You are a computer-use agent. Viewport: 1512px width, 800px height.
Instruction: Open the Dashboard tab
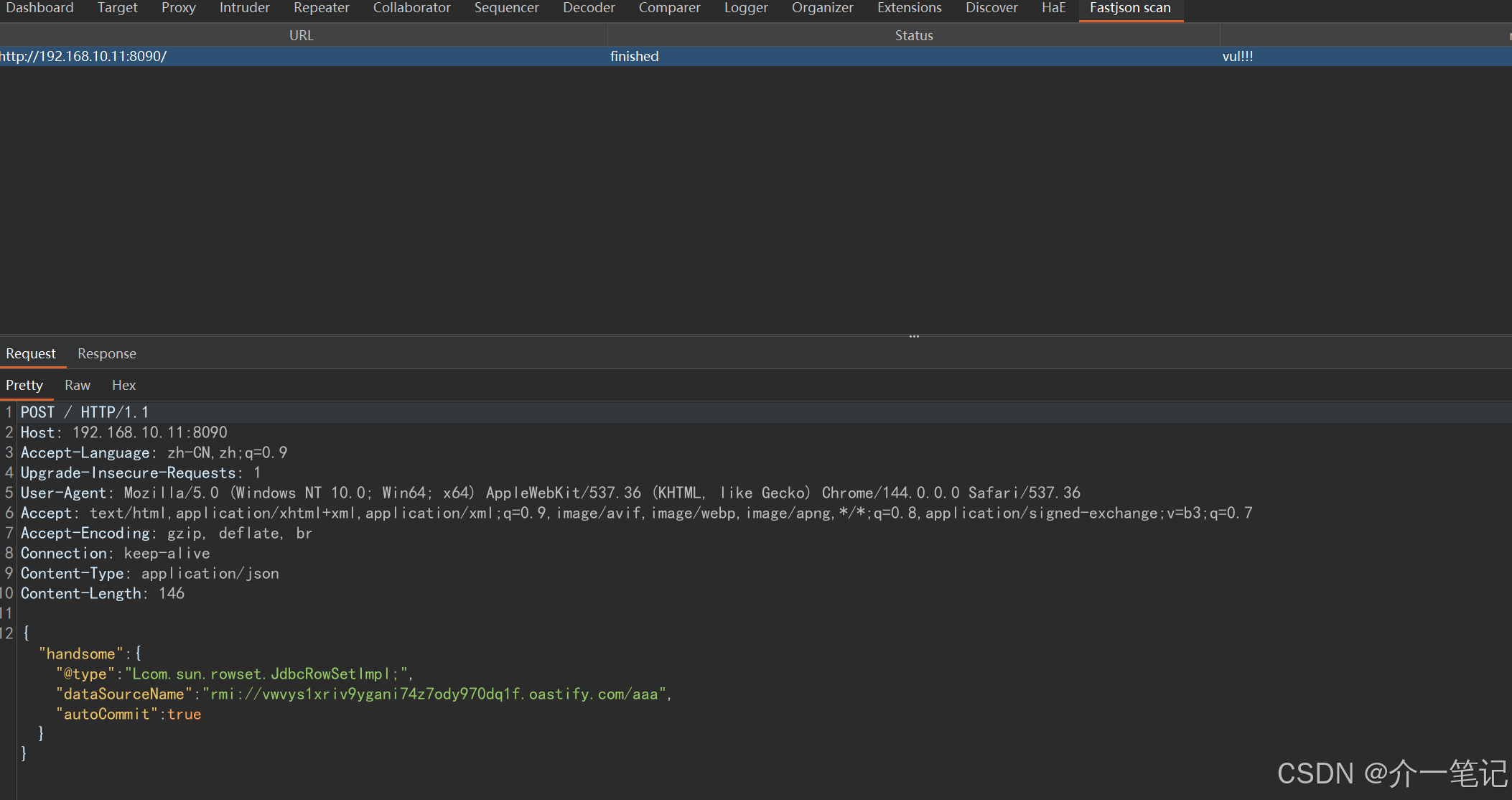[39, 8]
